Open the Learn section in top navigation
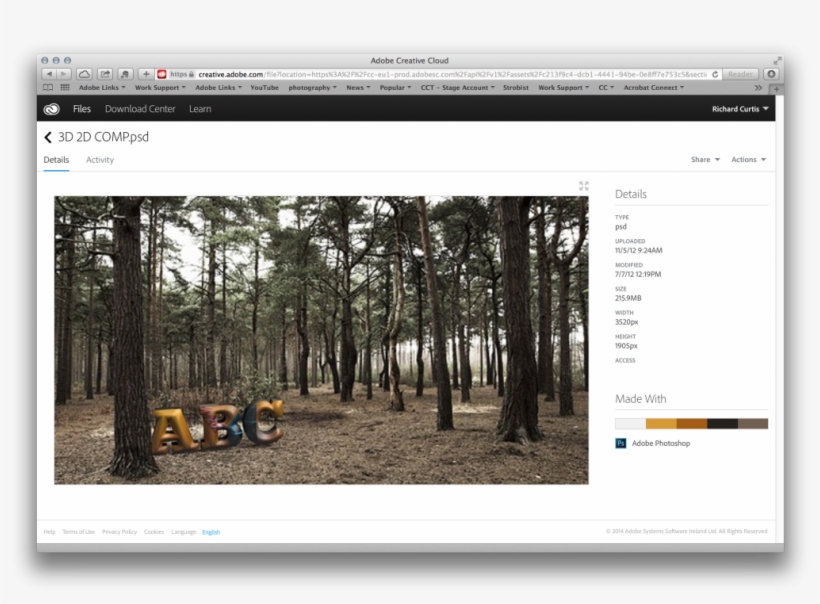820x604 pixels. click(x=200, y=109)
